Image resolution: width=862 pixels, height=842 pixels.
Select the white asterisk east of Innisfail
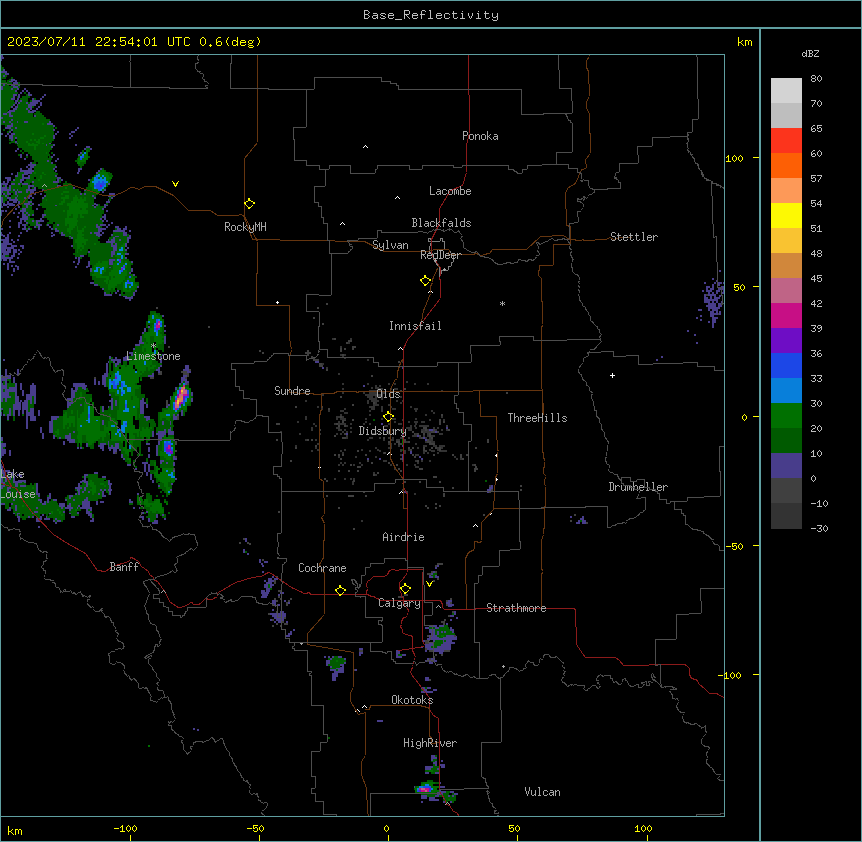[502, 303]
